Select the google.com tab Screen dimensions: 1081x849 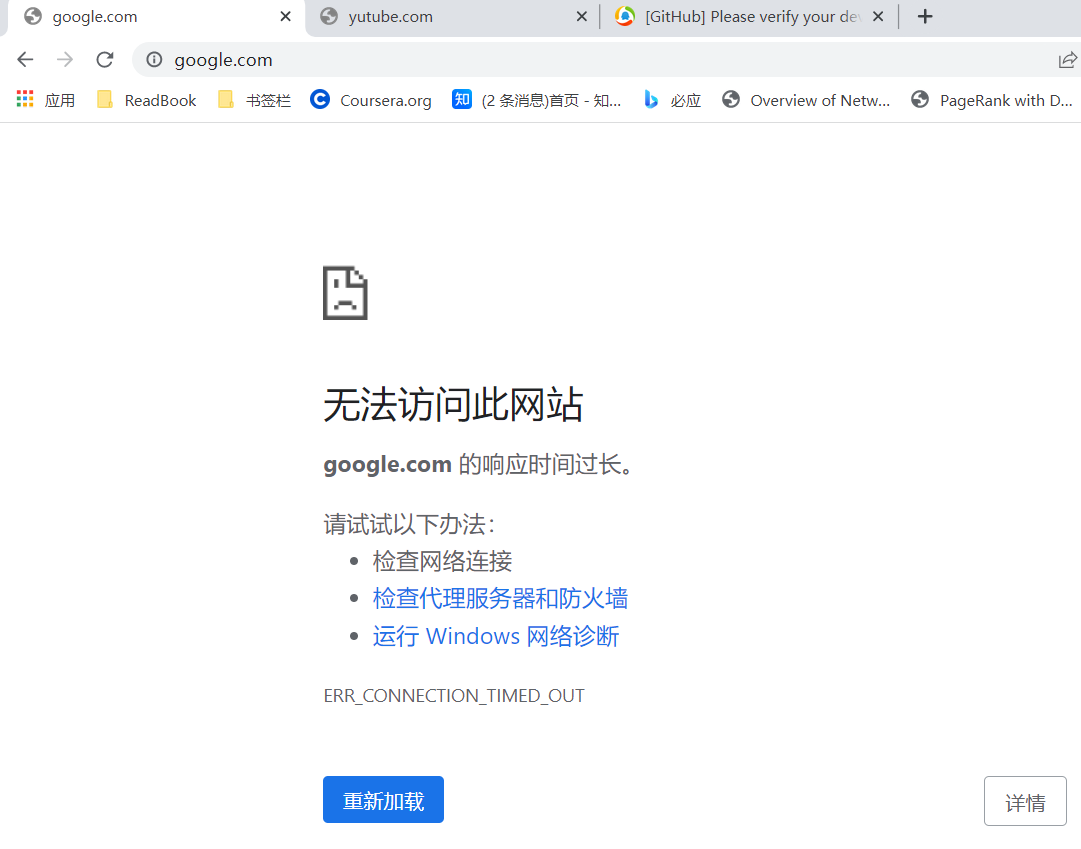tap(155, 17)
